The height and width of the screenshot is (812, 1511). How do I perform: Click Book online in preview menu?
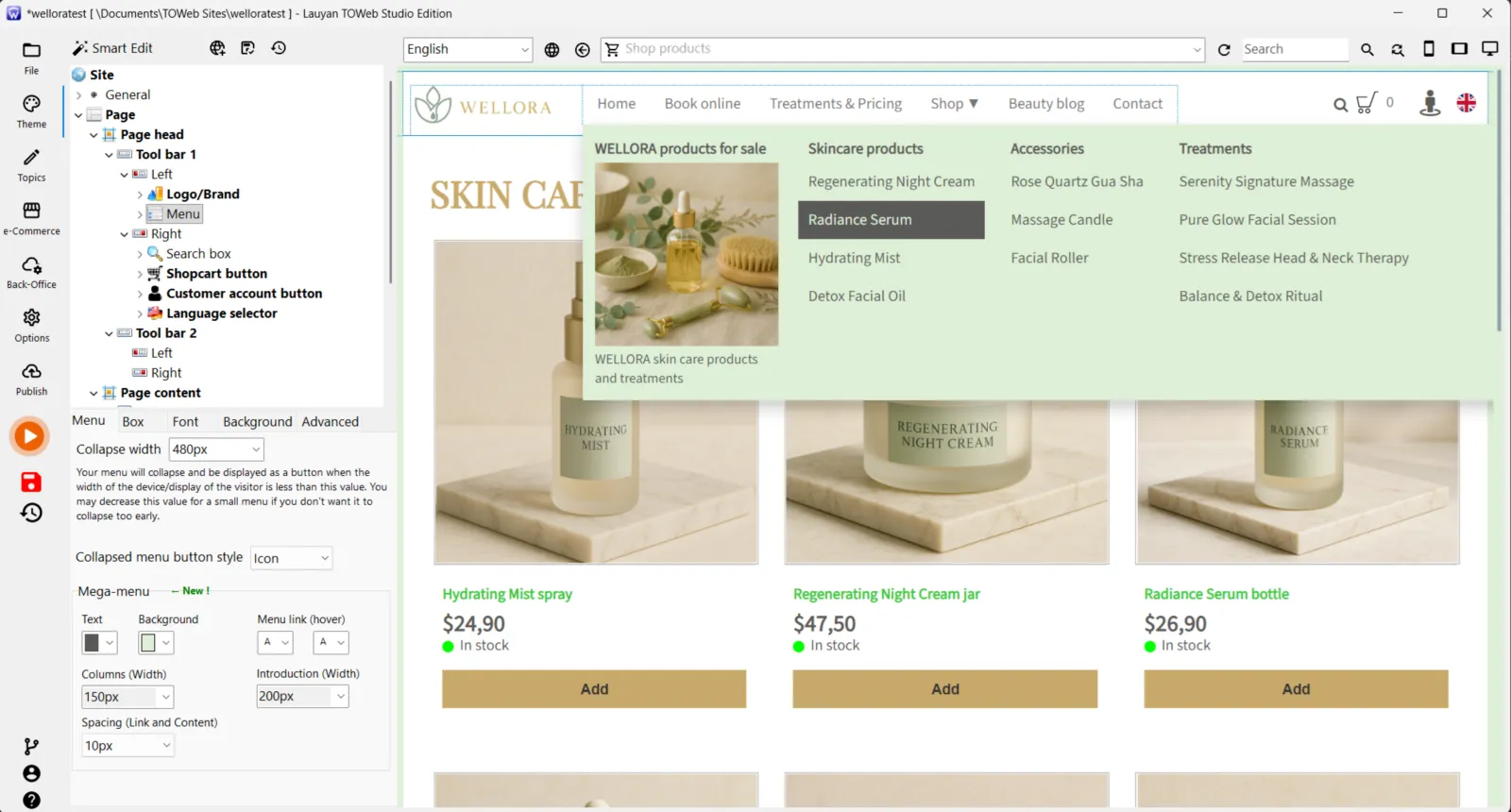pyautogui.click(x=703, y=104)
